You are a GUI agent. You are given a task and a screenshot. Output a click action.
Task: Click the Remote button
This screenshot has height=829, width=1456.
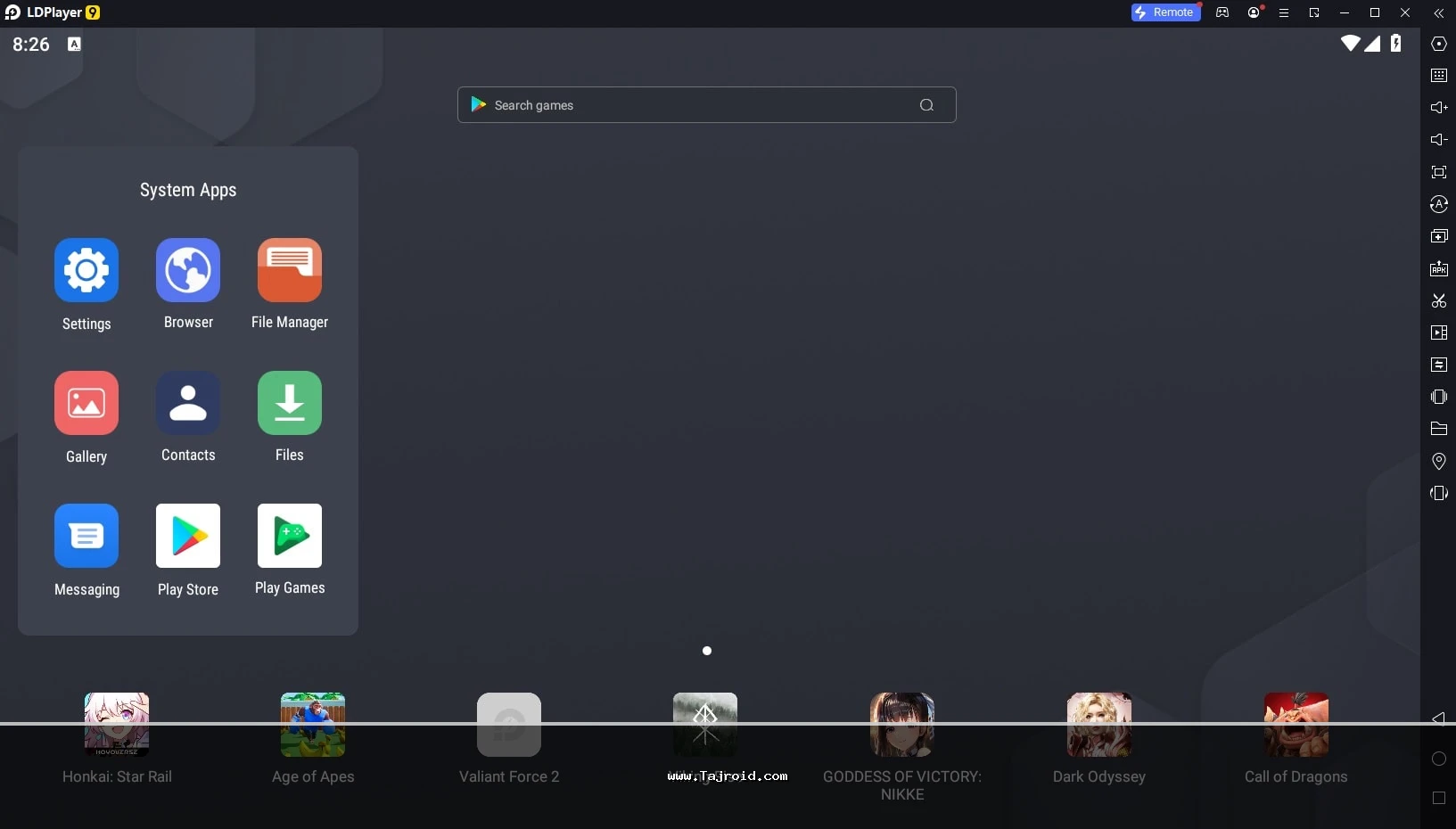(x=1165, y=12)
